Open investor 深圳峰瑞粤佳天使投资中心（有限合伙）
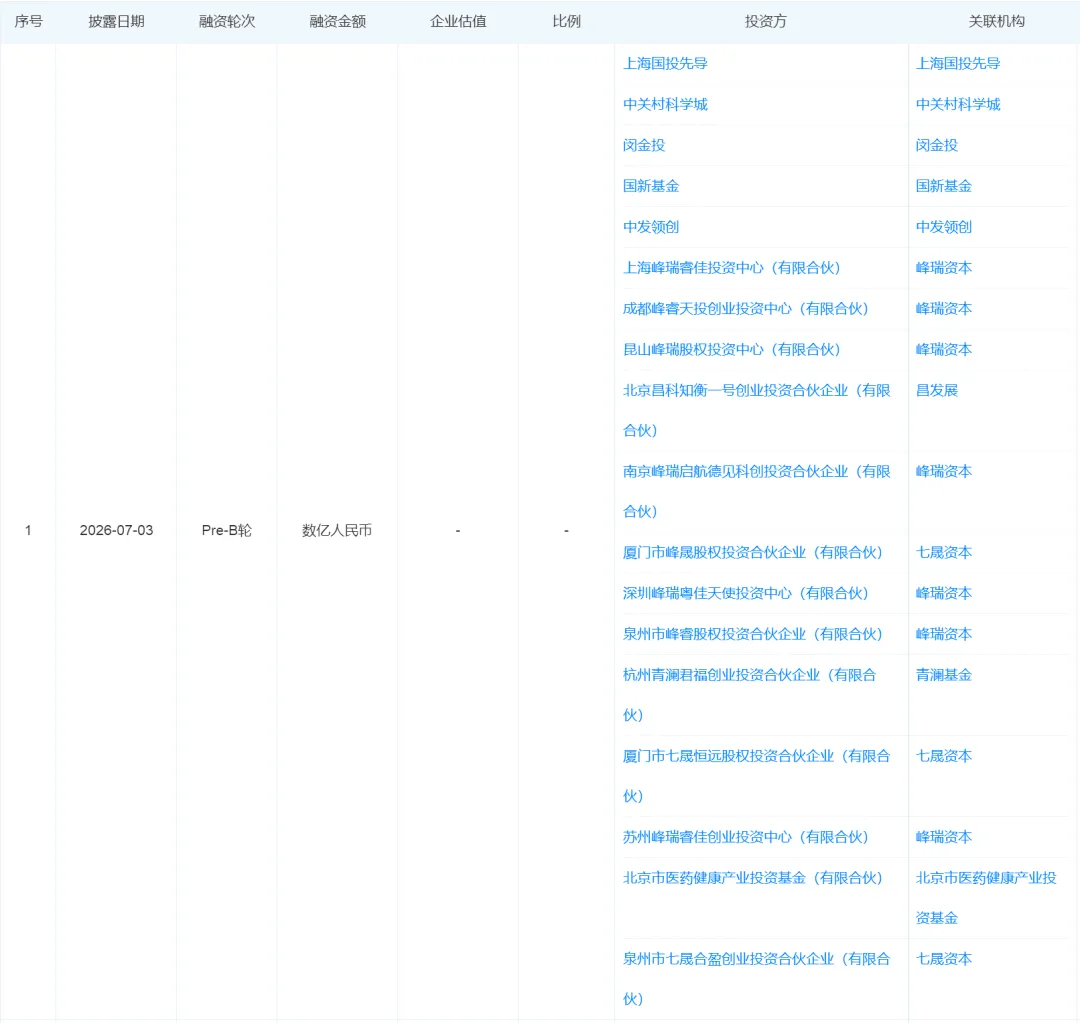The image size is (1080, 1023). click(x=745, y=593)
